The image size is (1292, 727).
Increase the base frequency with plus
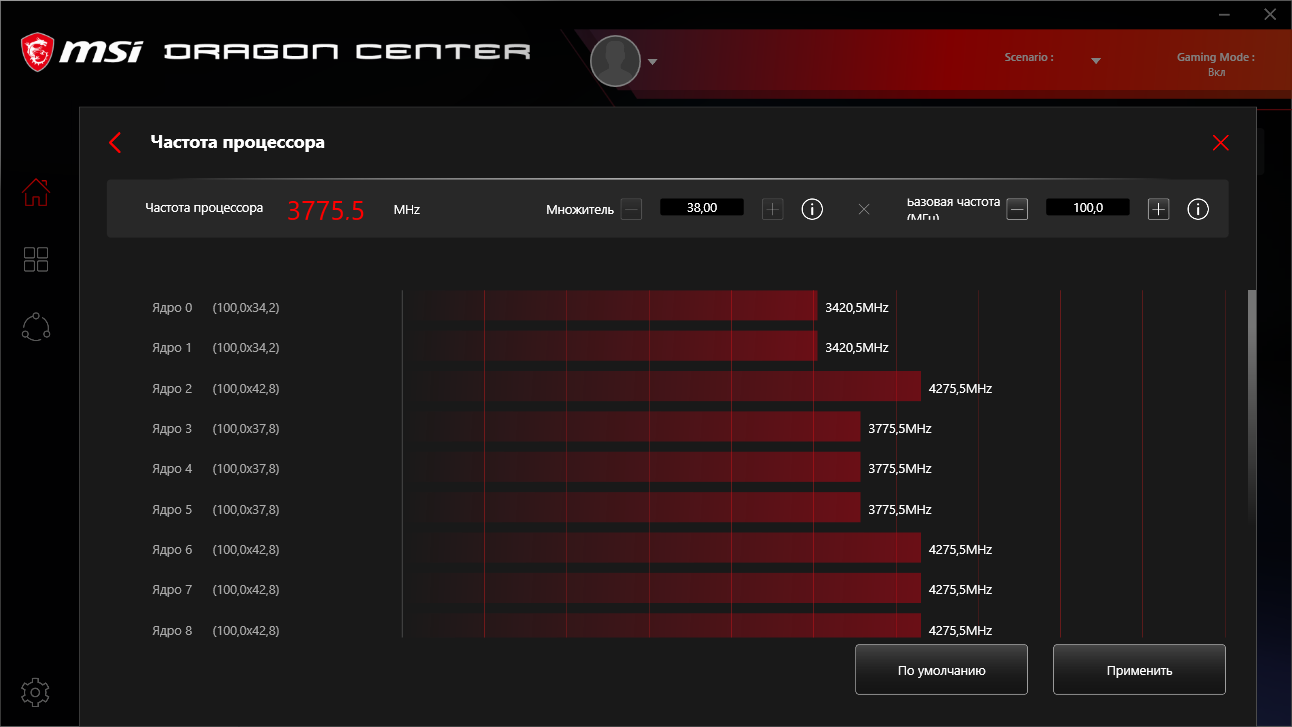(1158, 209)
